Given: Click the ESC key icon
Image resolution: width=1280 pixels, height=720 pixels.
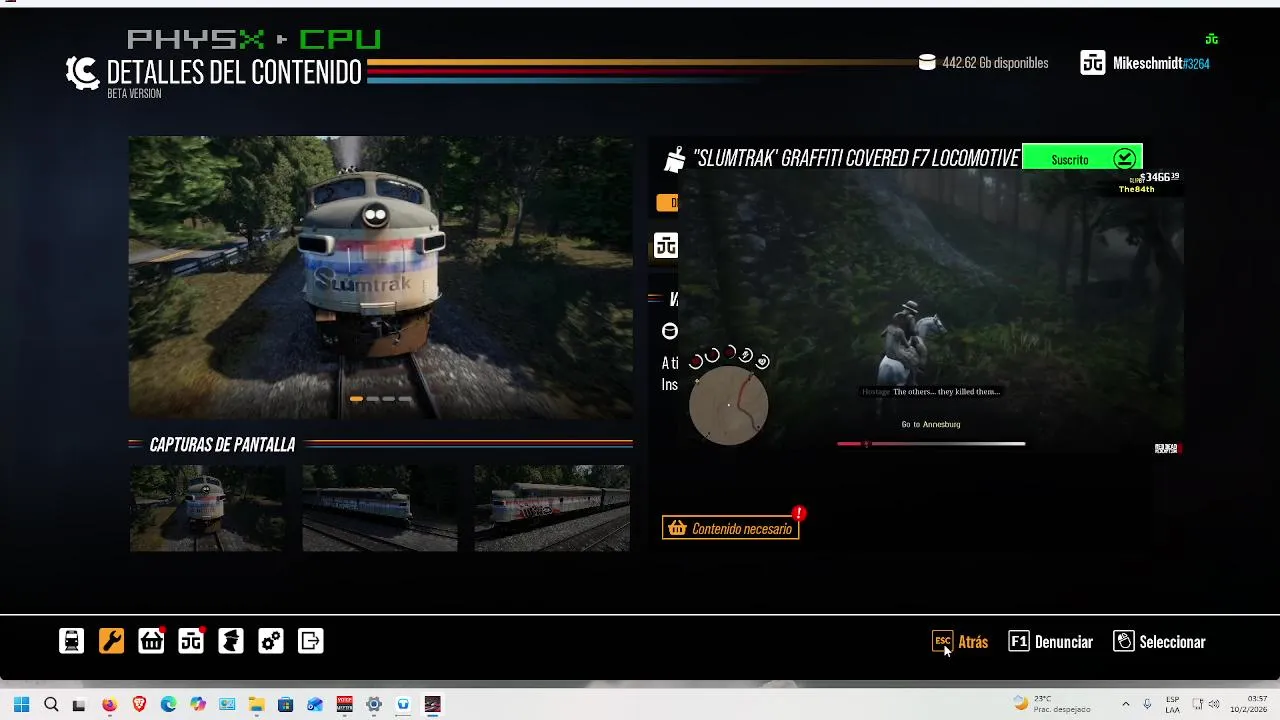Looking at the screenshot, I should point(942,641).
